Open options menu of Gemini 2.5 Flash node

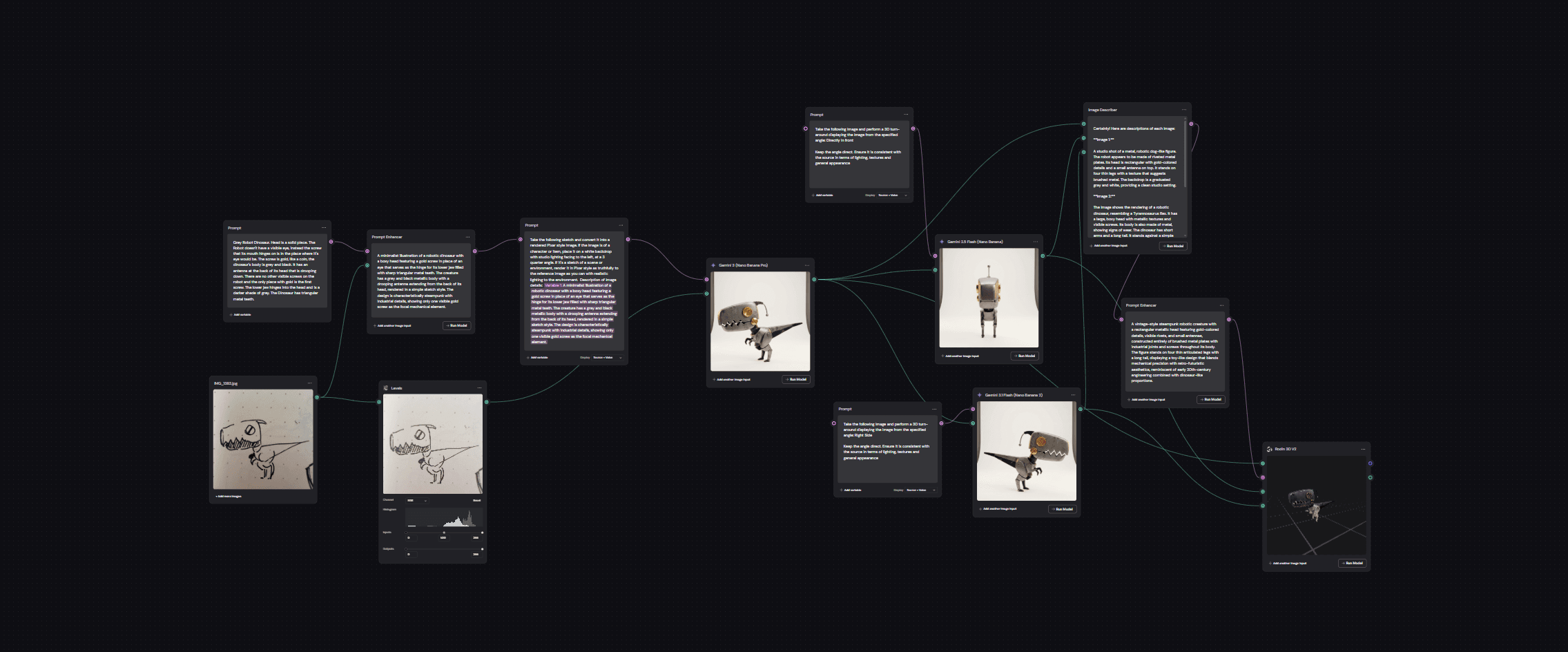coord(1035,242)
